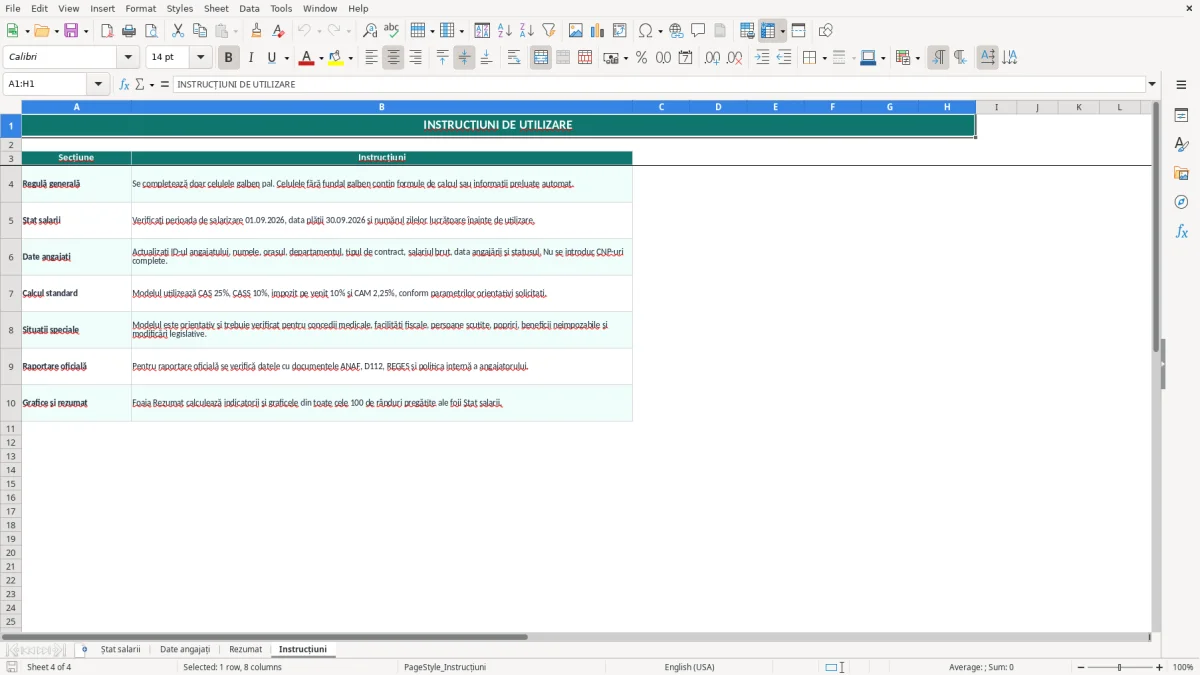Insert an image from the toolbar
This screenshot has width=1200, height=675.
pyautogui.click(x=576, y=31)
